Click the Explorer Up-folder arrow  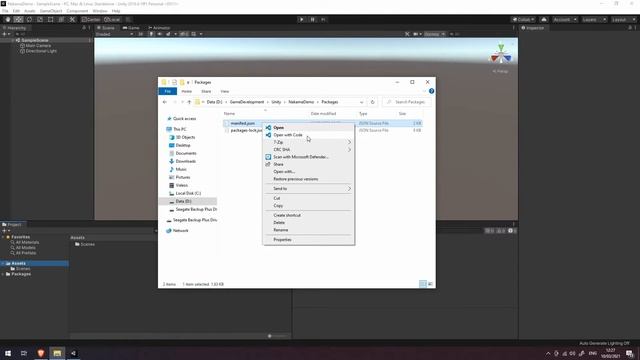189,102
